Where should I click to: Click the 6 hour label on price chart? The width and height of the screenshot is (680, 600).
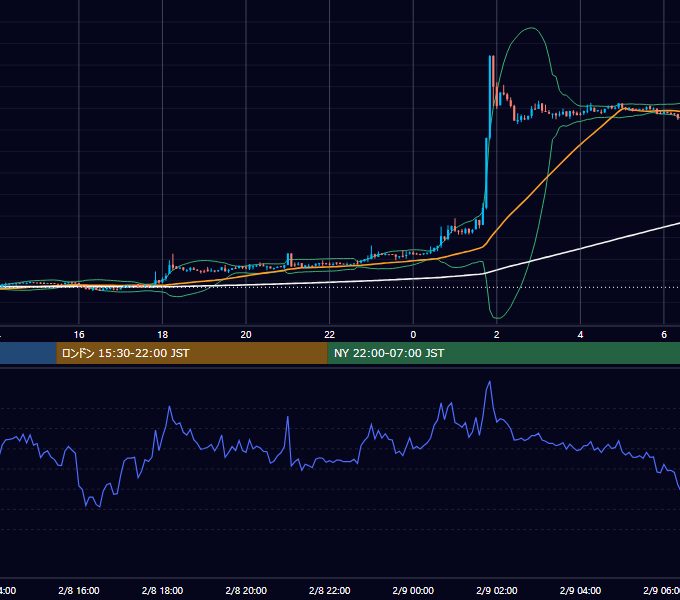(x=664, y=335)
